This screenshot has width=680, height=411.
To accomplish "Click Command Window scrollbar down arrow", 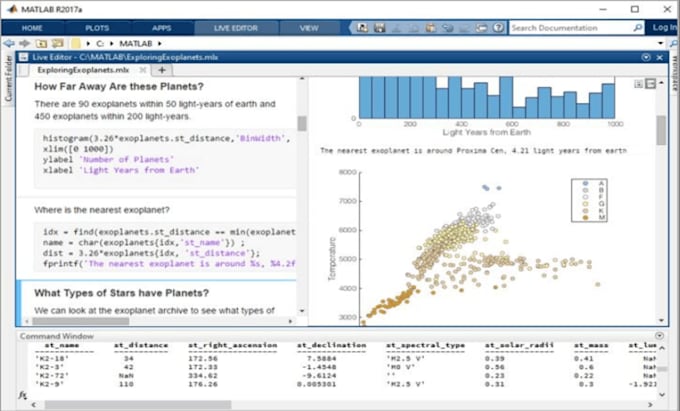I will click(662, 395).
